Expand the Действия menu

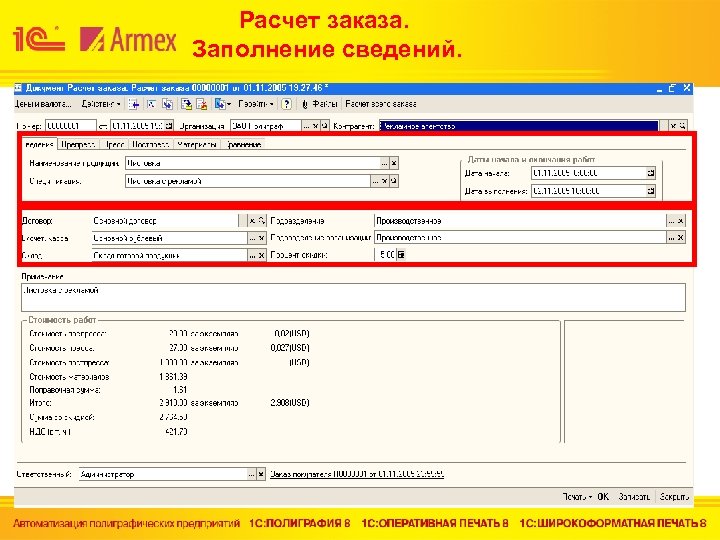(x=101, y=104)
